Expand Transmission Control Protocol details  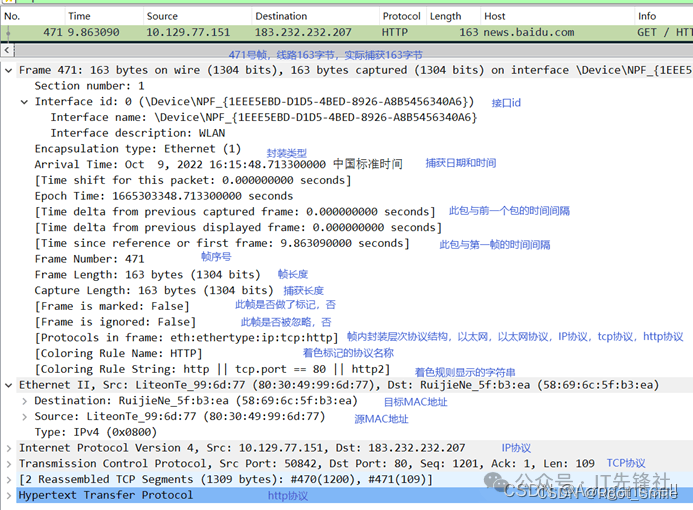9,463
